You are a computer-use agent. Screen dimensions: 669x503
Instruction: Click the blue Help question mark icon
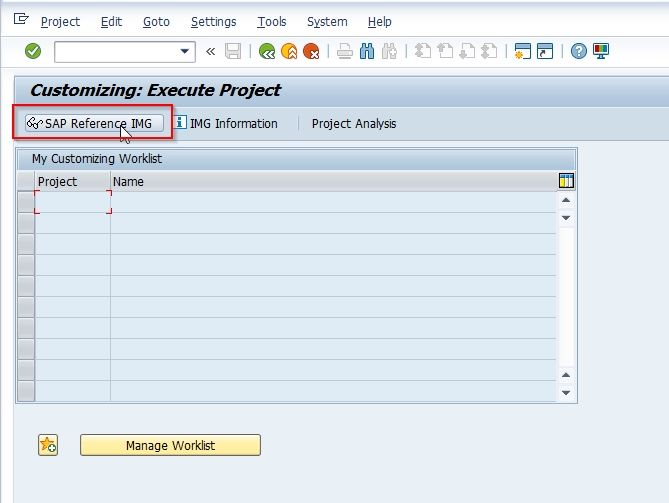(x=579, y=52)
